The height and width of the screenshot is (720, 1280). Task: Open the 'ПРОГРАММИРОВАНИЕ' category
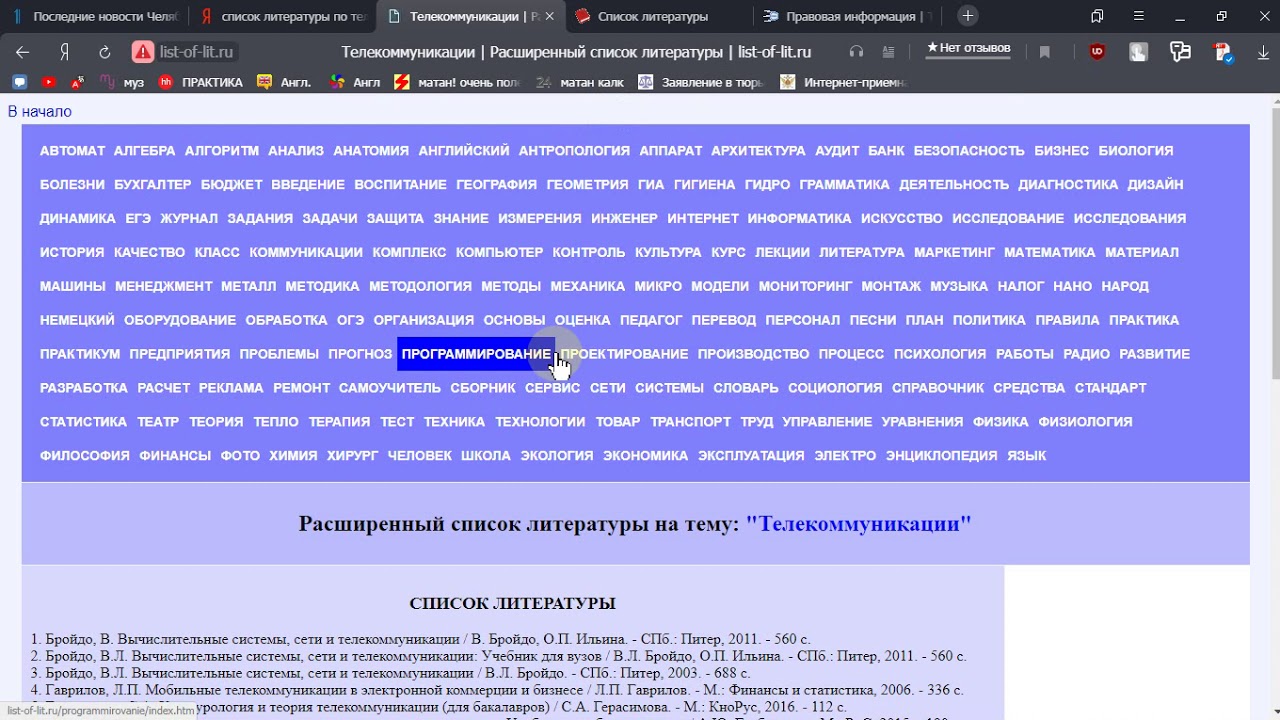pyautogui.click(x=476, y=354)
